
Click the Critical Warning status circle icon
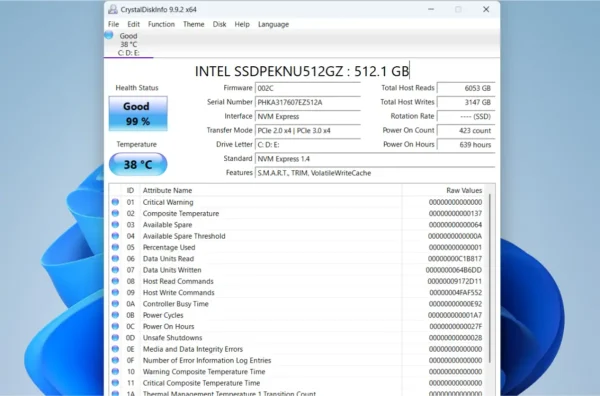tap(115, 202)
